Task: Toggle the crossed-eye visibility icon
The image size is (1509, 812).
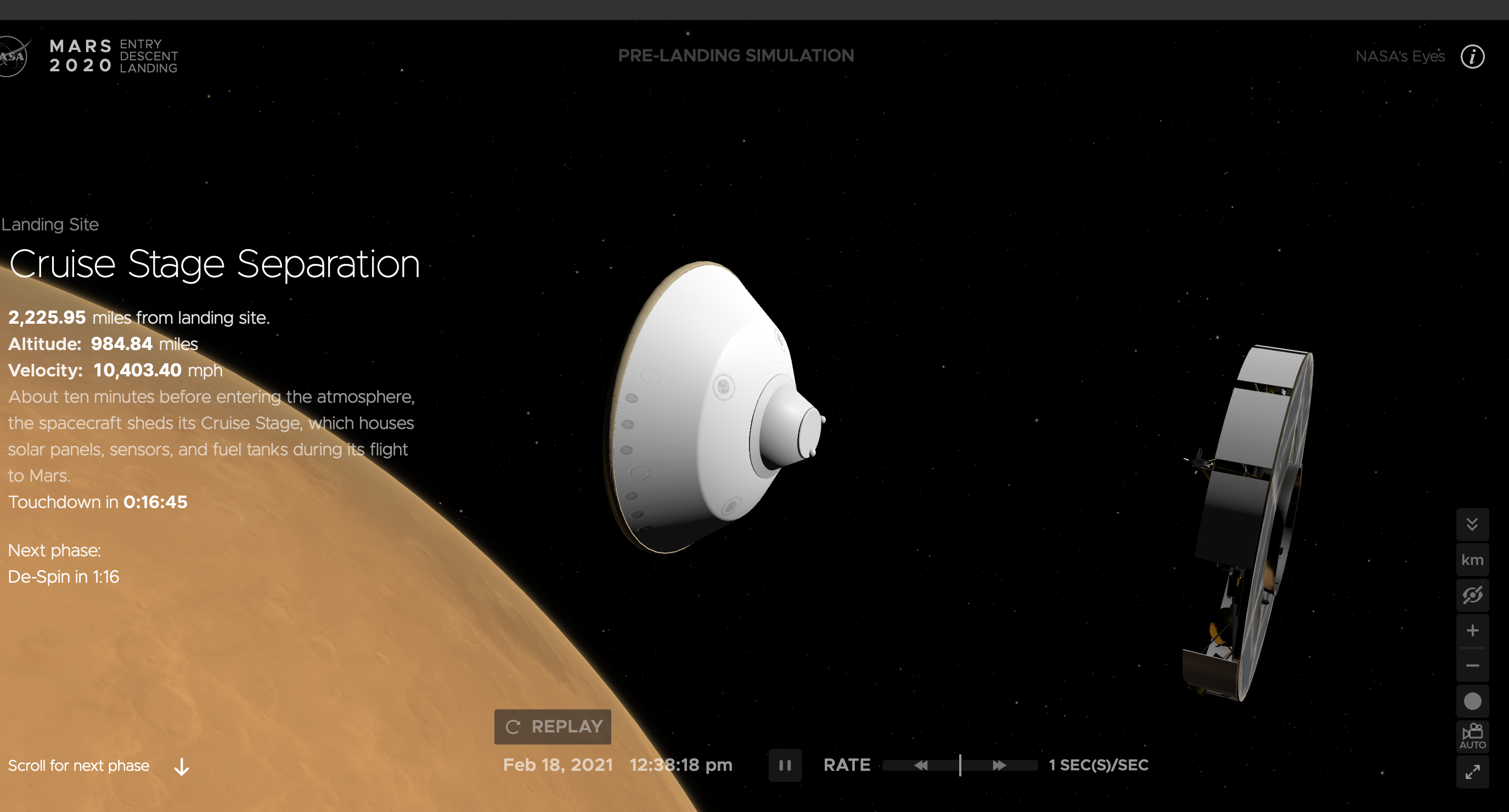Action: tap(1472, 595)
